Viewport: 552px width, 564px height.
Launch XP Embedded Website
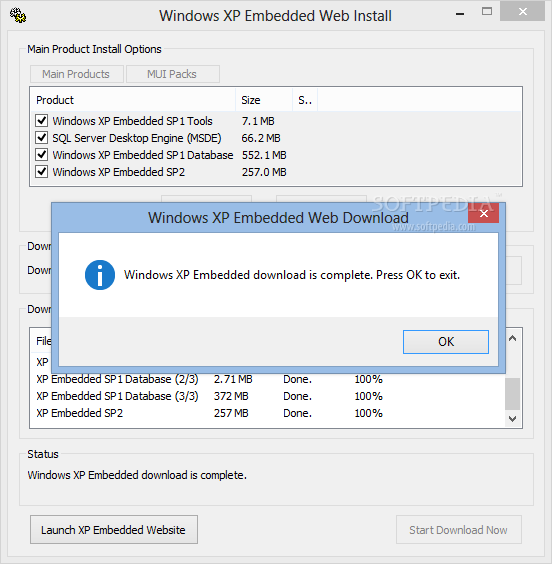pos(114,529)
